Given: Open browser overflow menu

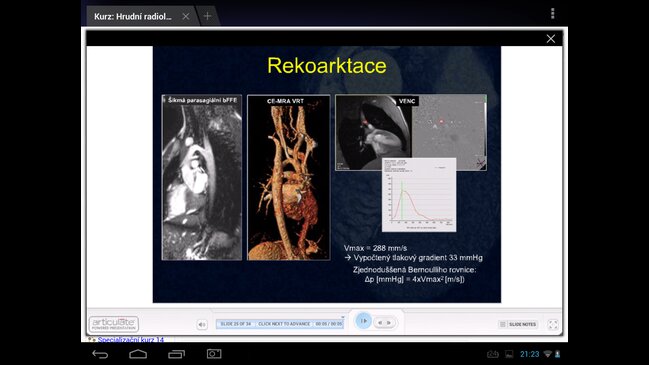Looking at the screenshot, I should (x=553, y=14).
